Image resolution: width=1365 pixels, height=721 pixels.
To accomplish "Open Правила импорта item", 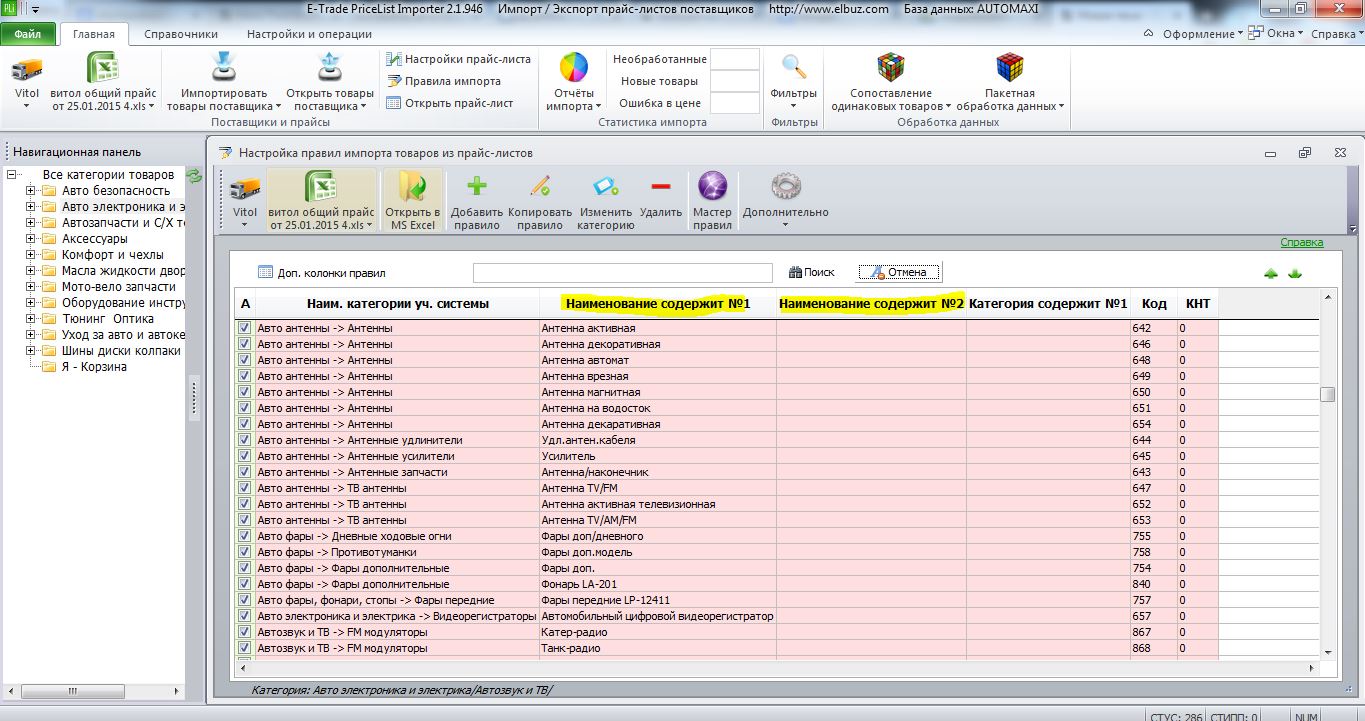I will coord(444,81).
